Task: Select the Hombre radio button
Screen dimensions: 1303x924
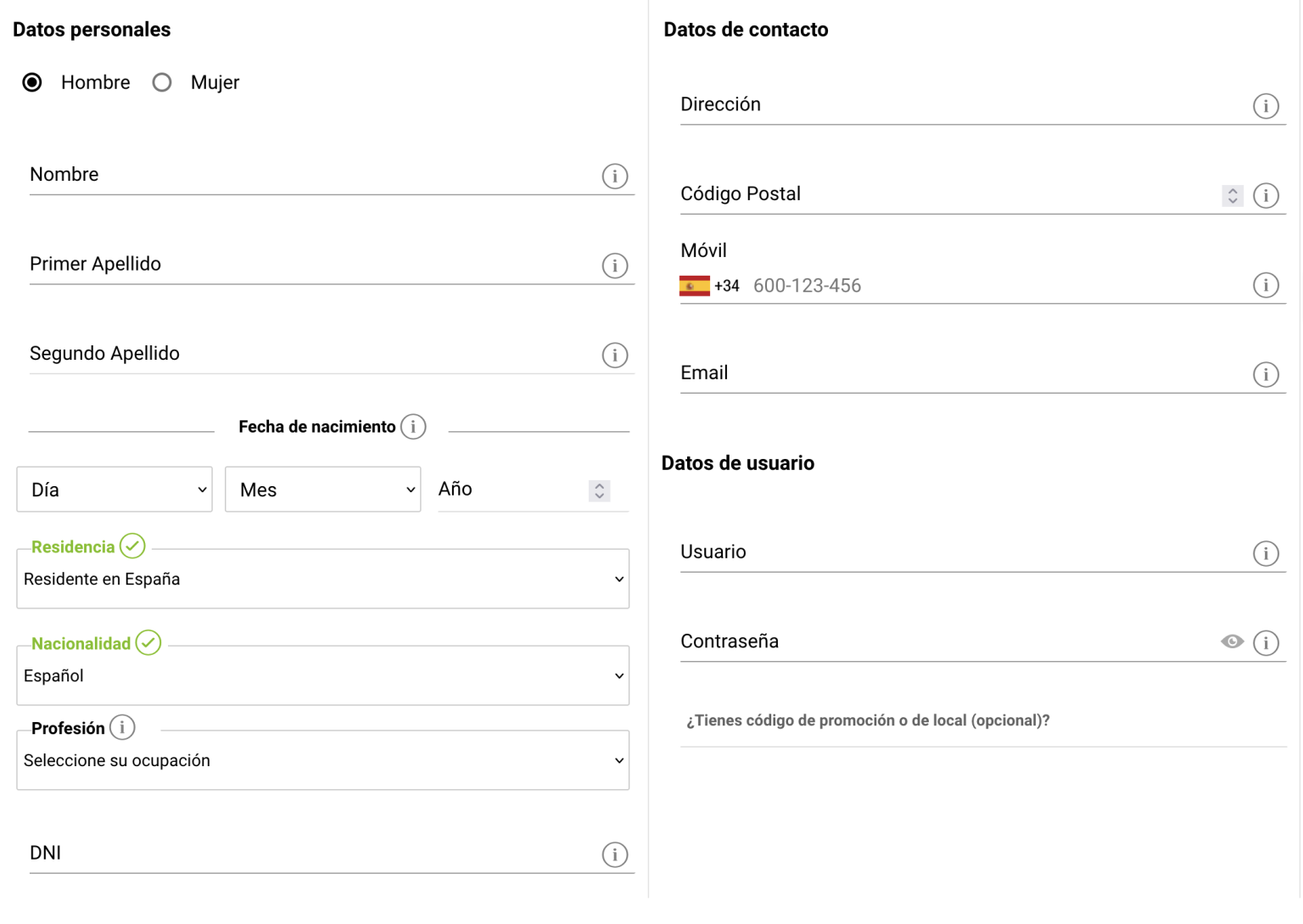Action: 32,82
